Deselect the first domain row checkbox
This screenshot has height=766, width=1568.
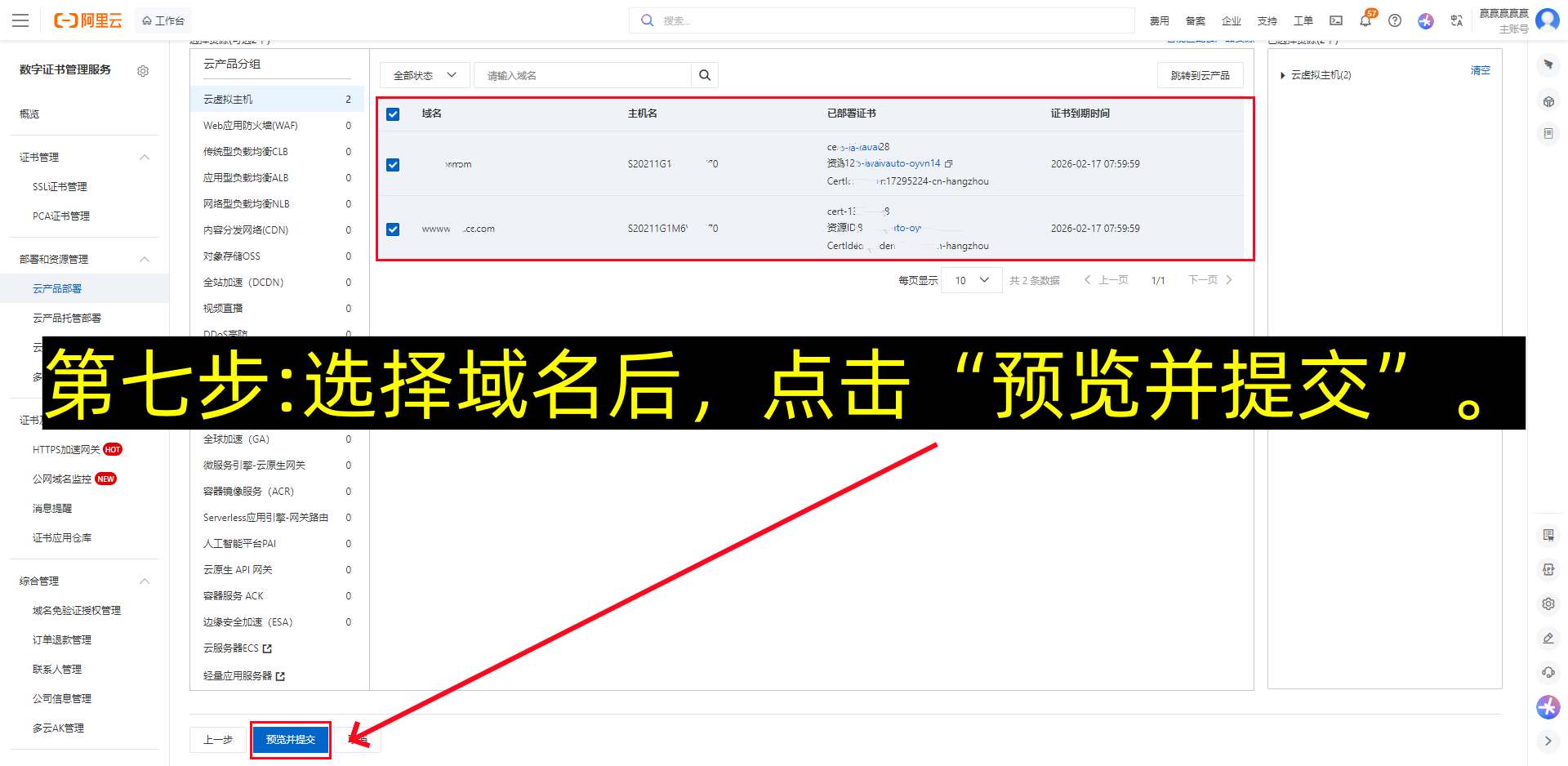click(393, 164)
